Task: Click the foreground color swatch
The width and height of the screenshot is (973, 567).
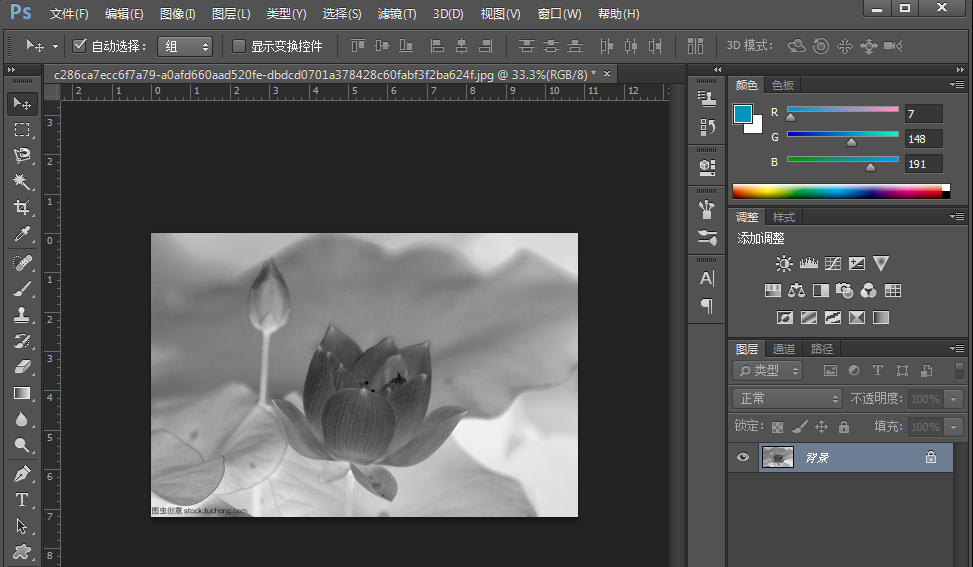Action: click(x=743, y=114)
